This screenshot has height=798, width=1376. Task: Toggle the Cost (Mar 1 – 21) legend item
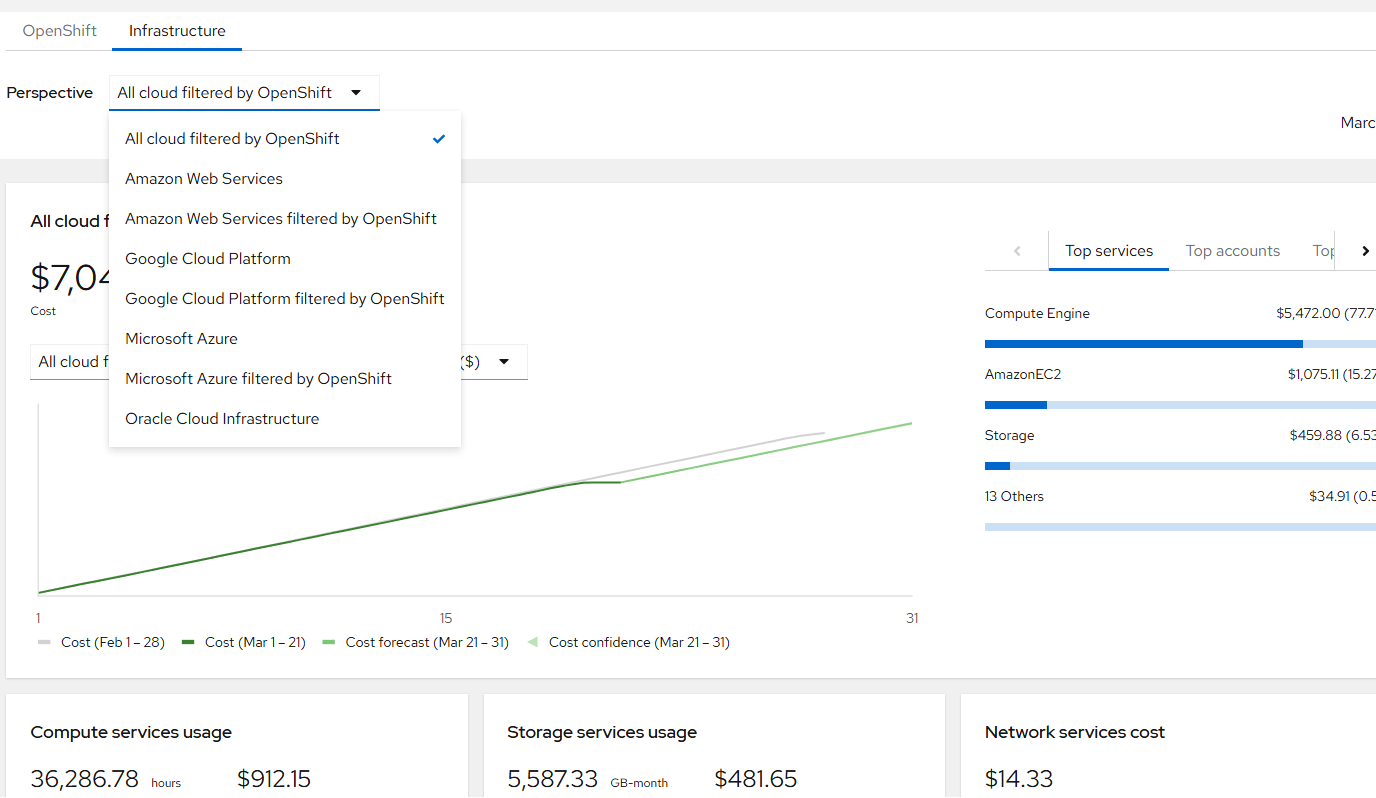click(x=243, y=643)
